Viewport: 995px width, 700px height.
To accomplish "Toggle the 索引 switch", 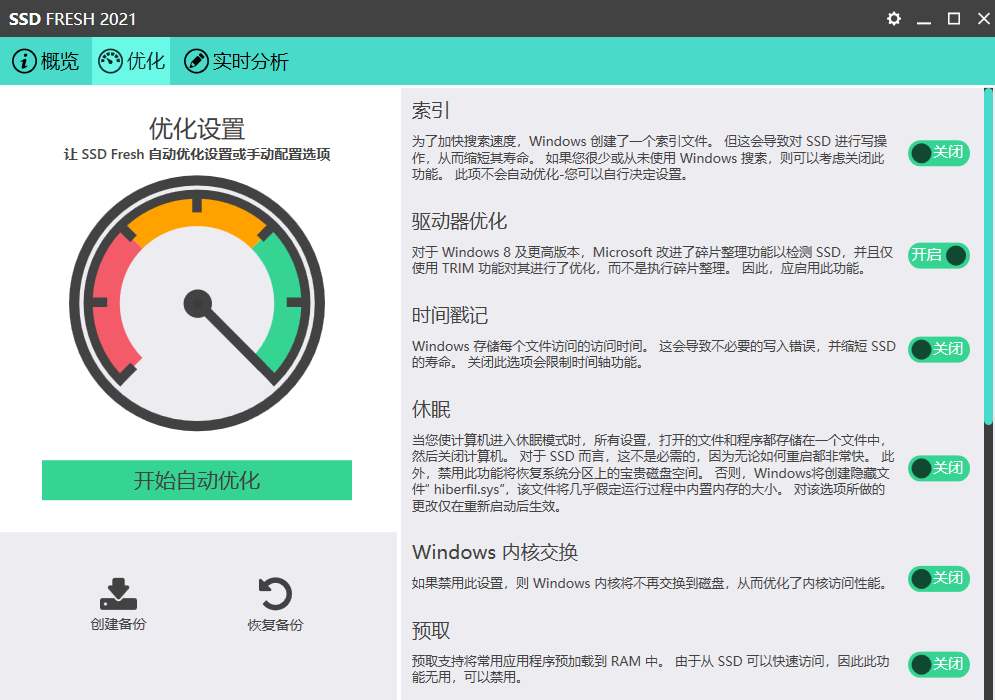I will [x=939, y=153].
